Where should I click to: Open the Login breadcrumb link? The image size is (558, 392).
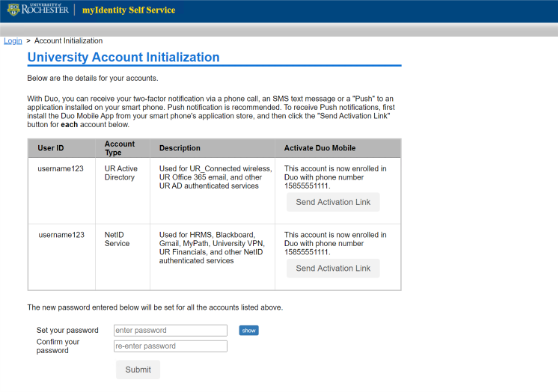pyautogui.click(x=13, y=41)
